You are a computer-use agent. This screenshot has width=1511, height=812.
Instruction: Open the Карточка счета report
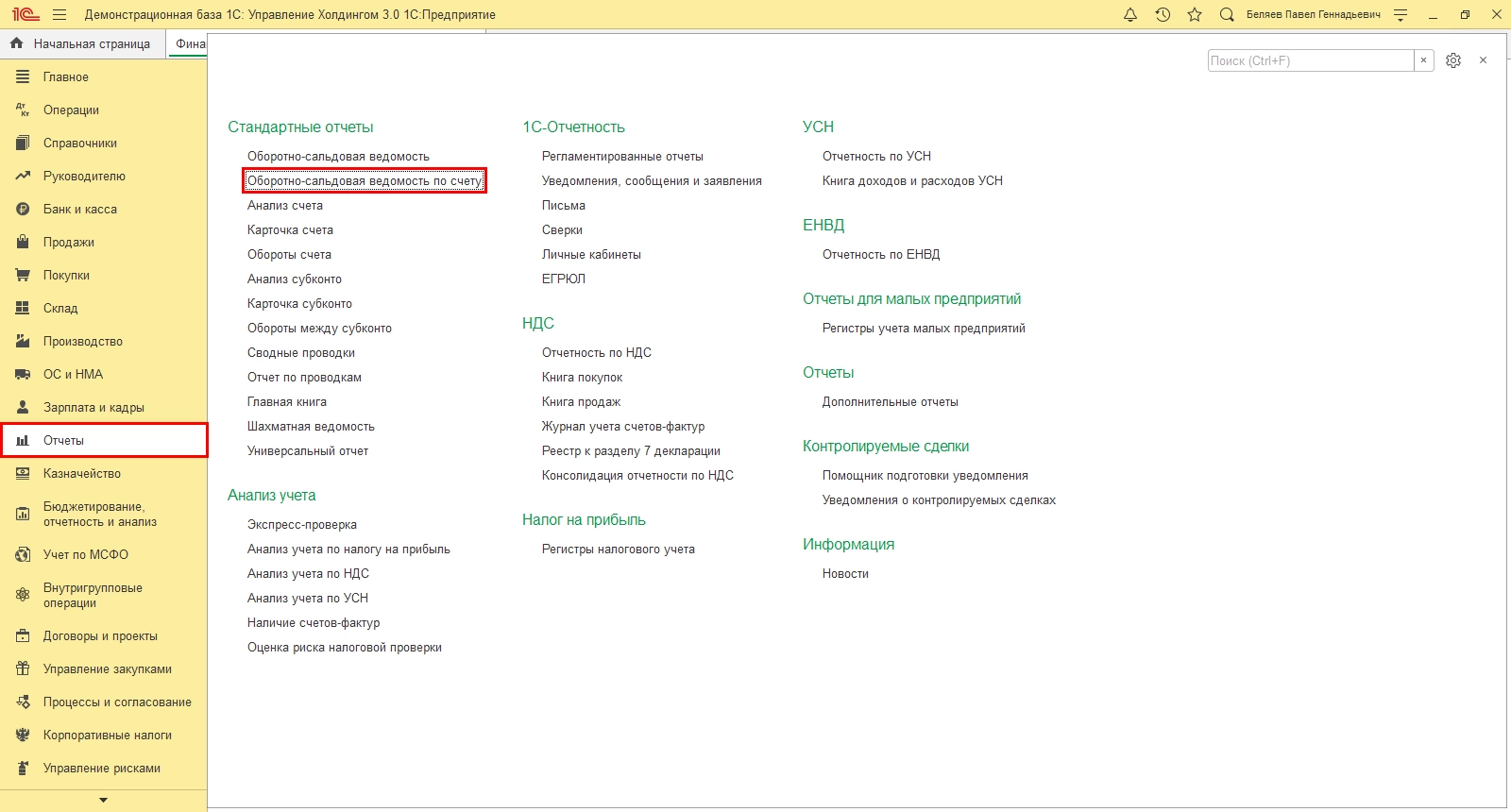pos(290,229)
